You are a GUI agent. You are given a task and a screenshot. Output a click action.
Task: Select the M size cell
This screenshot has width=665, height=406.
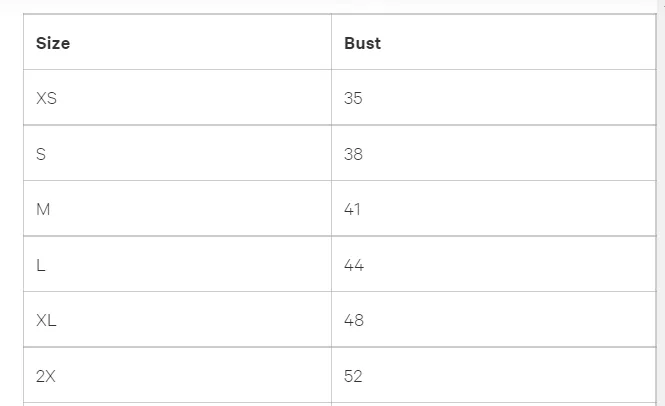coord(43,209)
